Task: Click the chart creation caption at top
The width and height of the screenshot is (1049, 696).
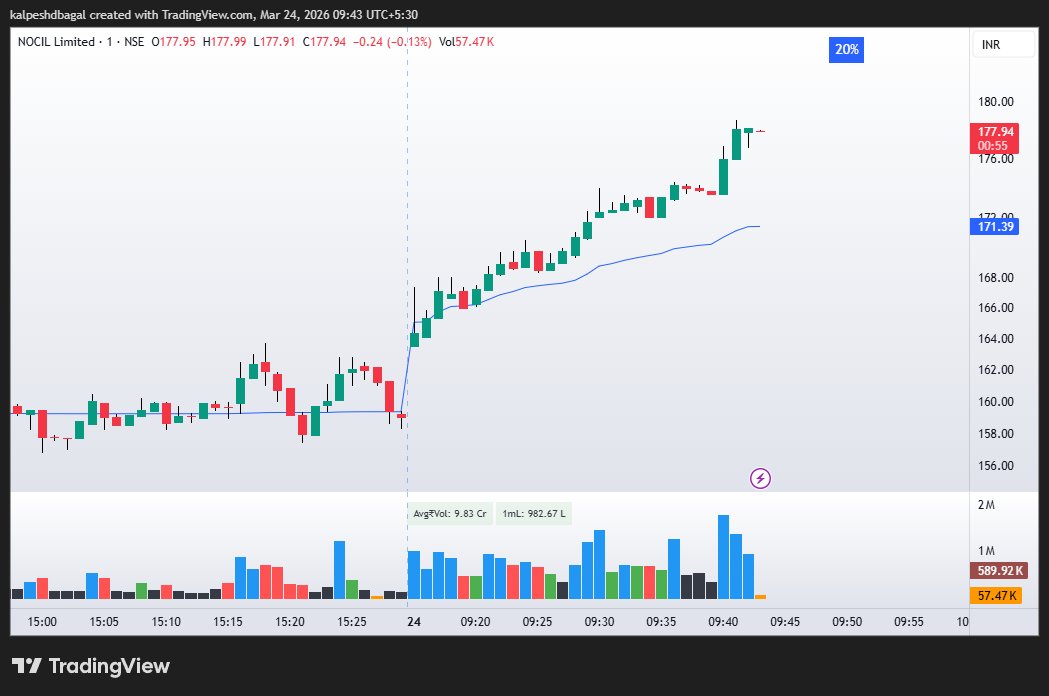Action: click(214, 14)
